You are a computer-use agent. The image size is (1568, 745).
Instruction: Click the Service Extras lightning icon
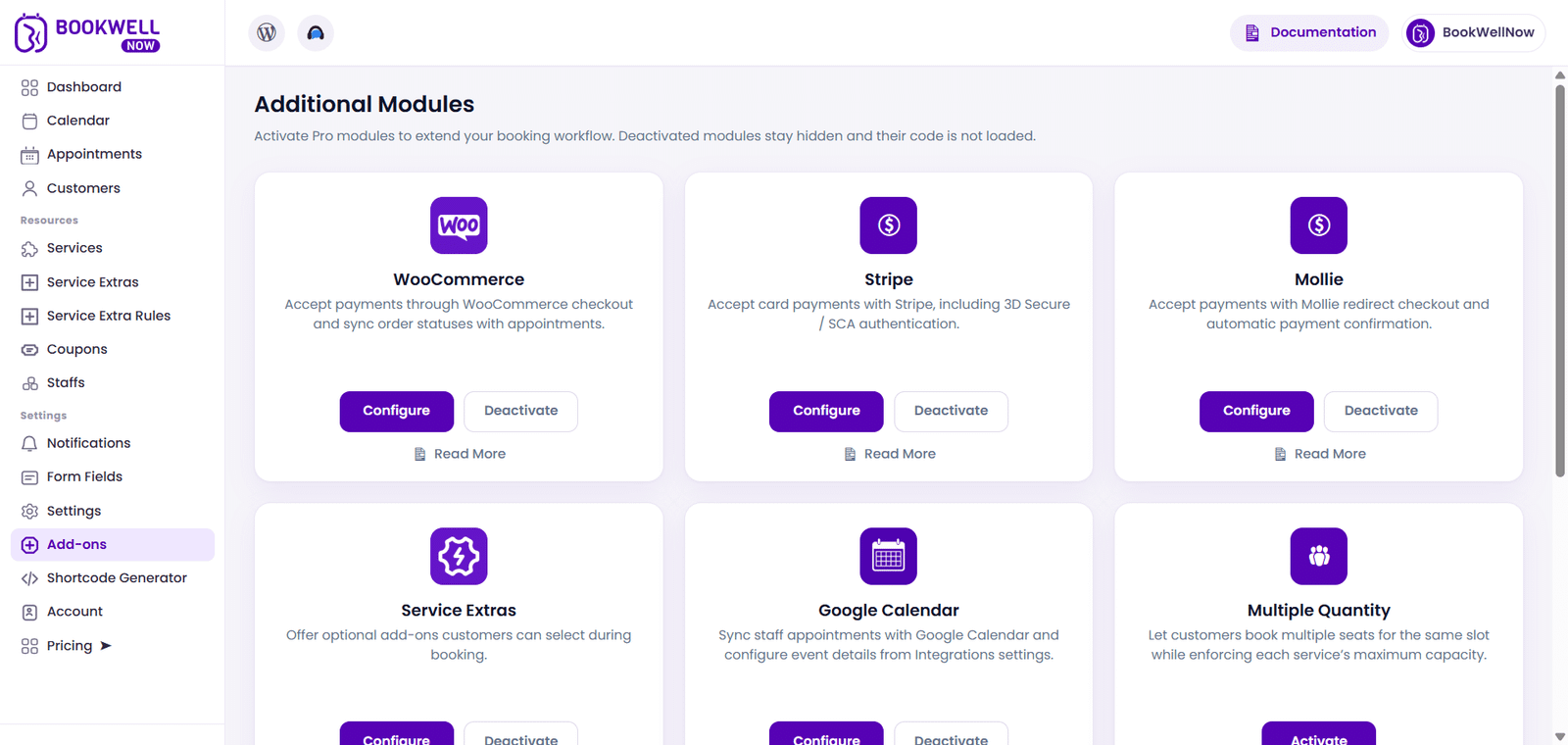pyautogui.click(x=459, y=556)
